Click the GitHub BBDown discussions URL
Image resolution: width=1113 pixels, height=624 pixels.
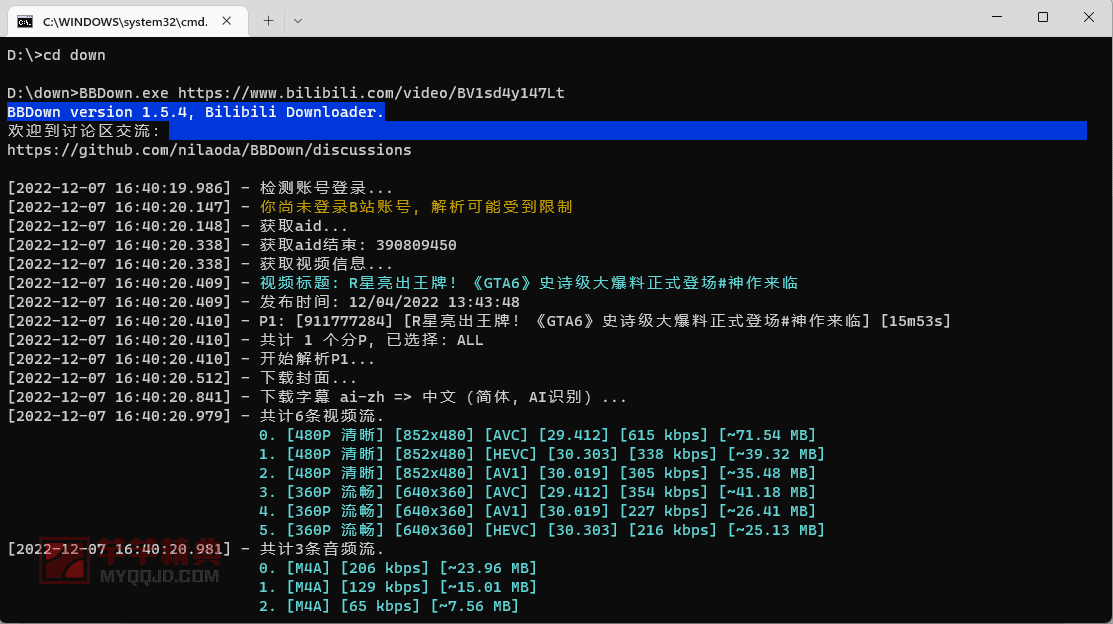[209, 150]
